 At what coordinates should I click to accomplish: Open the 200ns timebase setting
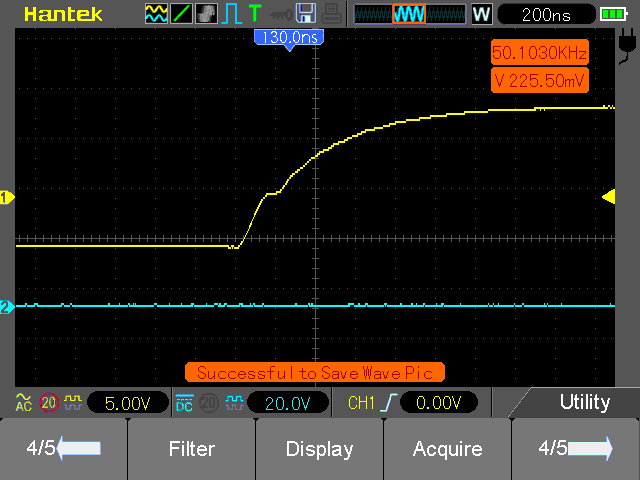point(547,15)
